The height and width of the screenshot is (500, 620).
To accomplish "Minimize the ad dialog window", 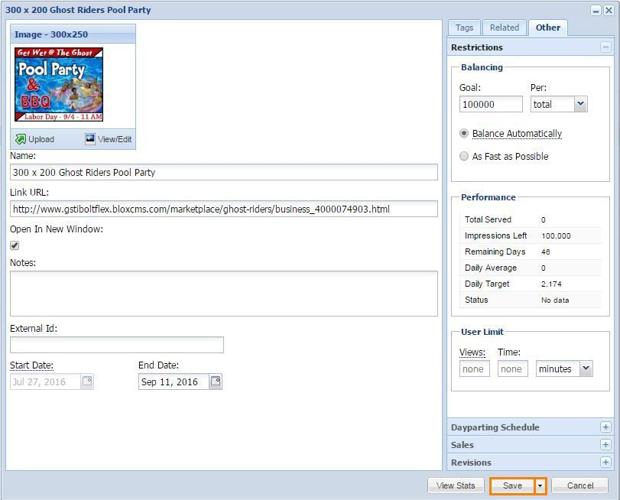I will (x=595, y=10).
